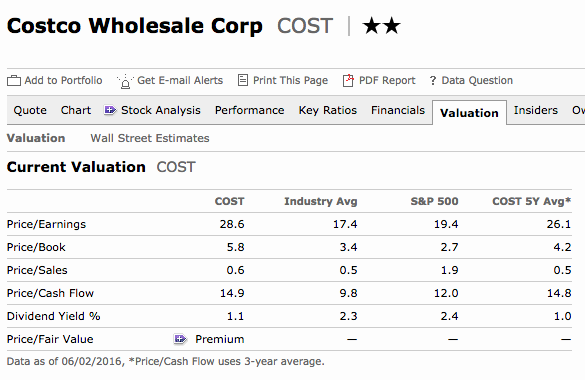Image resolution: width=585 pixels, height=380 pixels.
Task: Click the Add to Portfolio briefcase icon
Action: (14, 81)
